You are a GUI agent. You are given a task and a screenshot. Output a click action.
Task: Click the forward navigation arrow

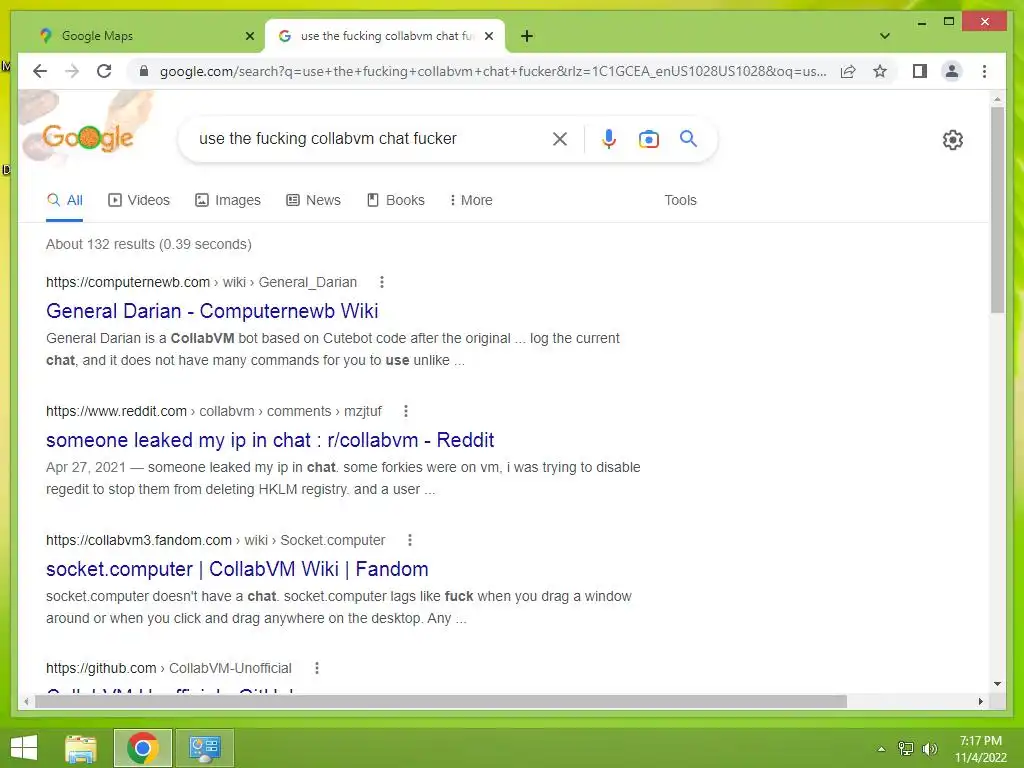72,71
